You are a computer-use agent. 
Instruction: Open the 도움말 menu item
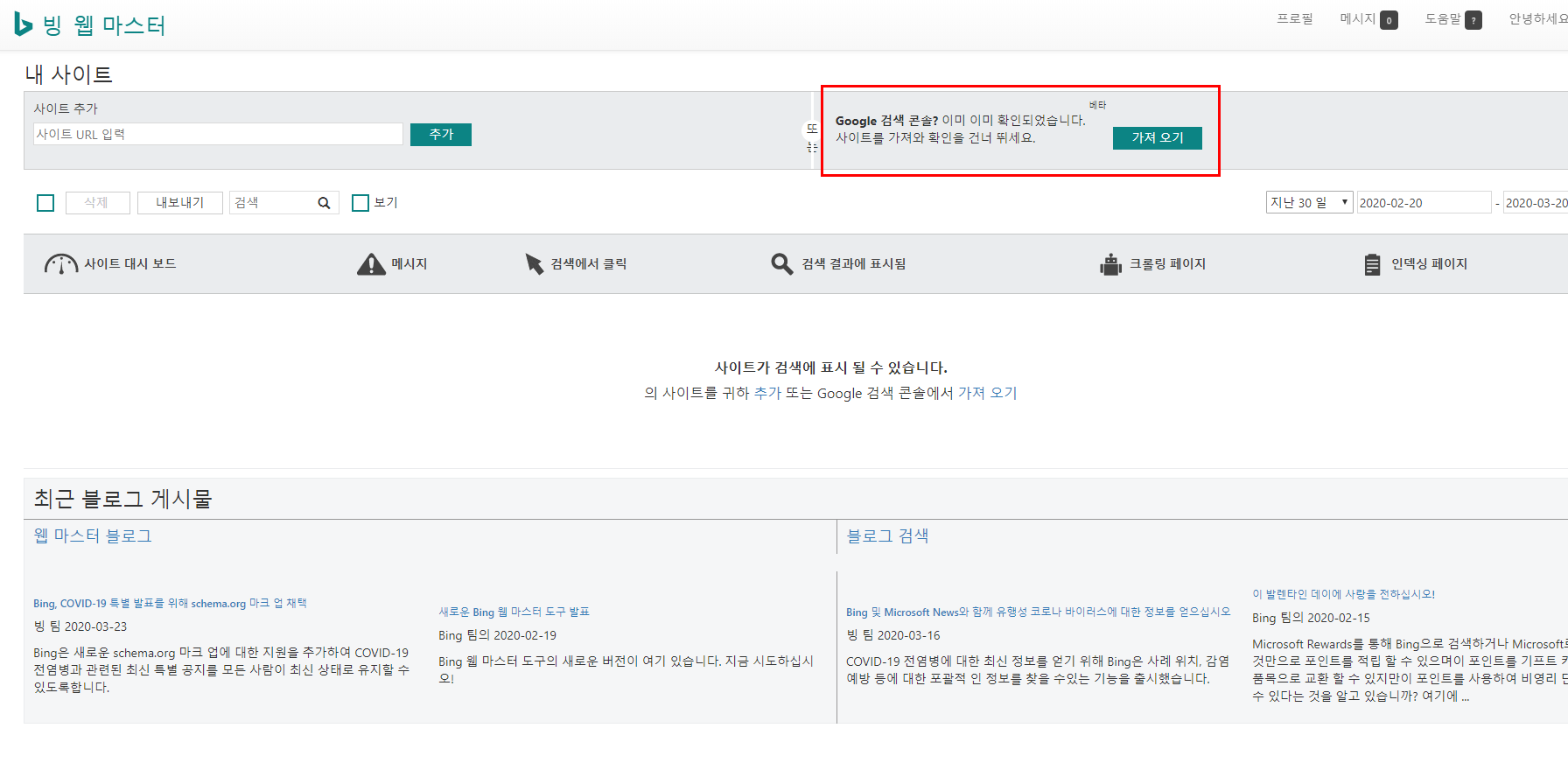point(1443,18)
